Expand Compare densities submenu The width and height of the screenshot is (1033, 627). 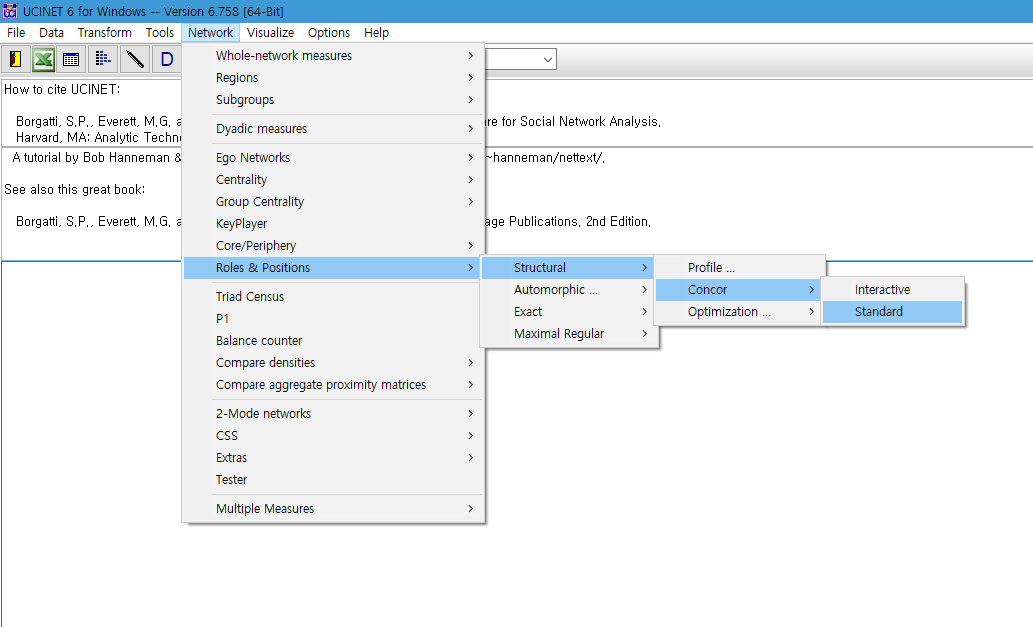pyautogui.click(x=333, y=363)
